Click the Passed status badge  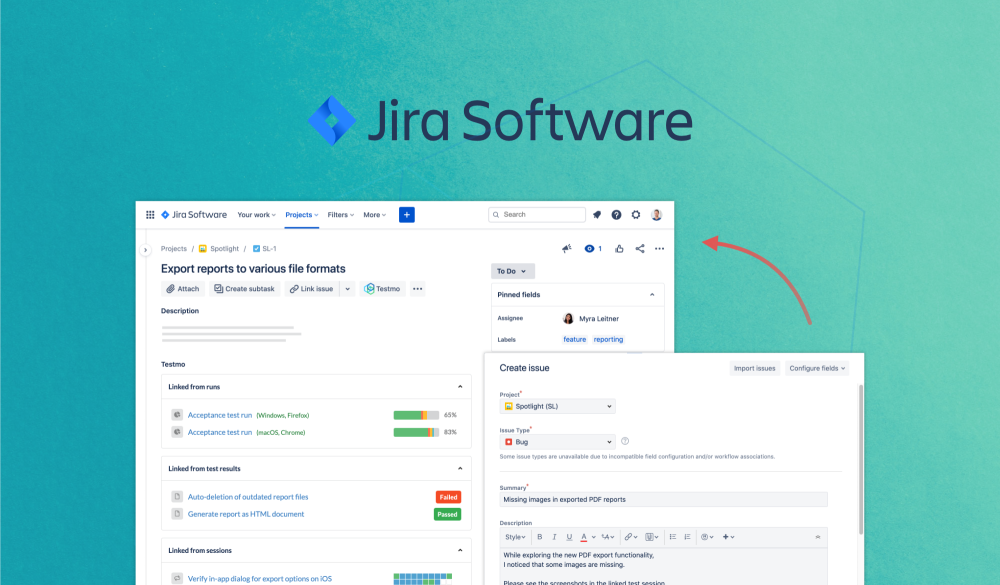point(447,514)
